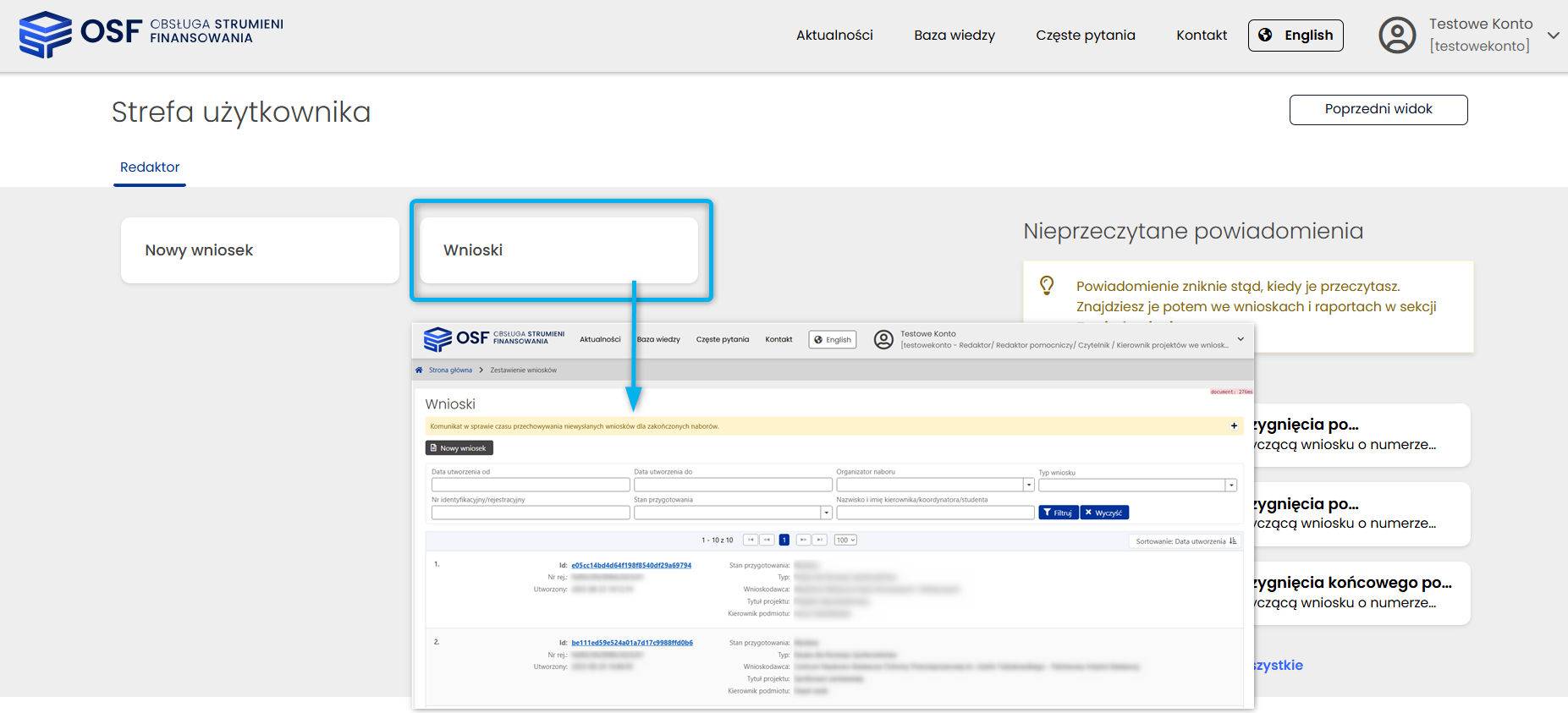Click the Data utworzenia od input field
The height and width of the screenshot is (713, 1568).
530,485
